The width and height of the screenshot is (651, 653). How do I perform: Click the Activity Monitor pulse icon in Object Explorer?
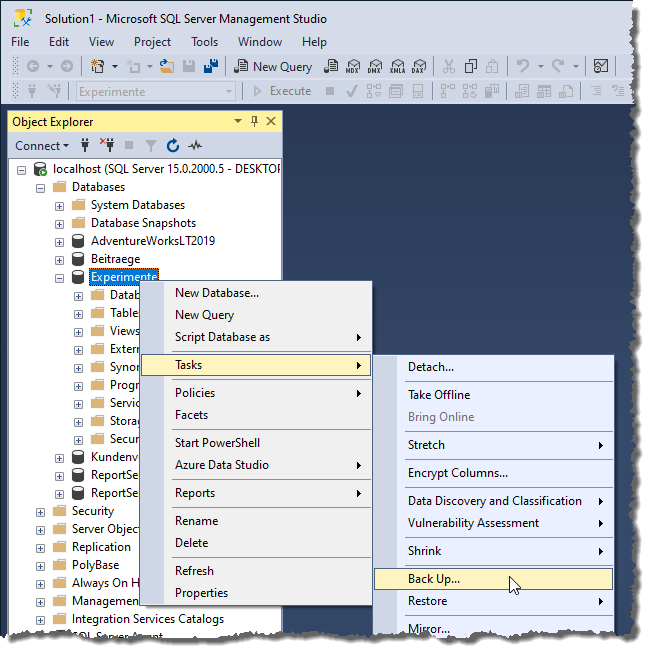click(195, 145)
